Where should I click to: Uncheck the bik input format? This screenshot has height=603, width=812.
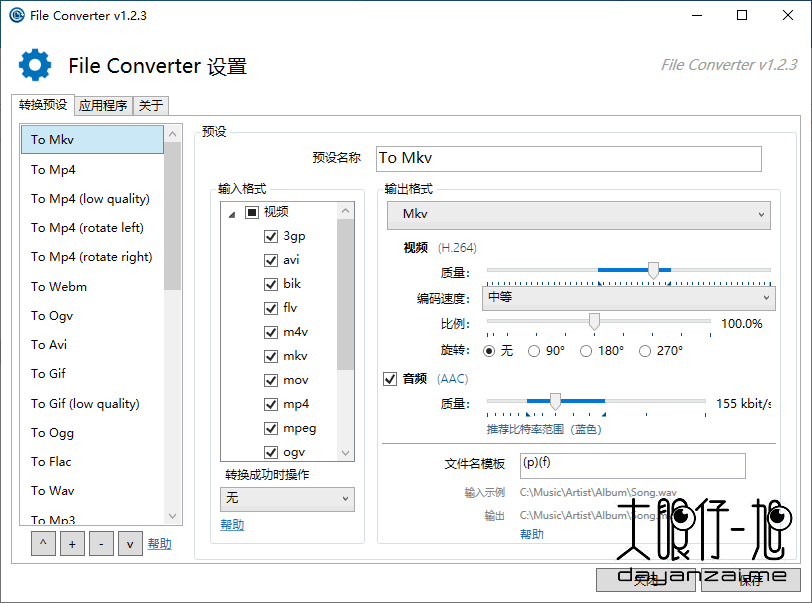(x=271, y=284)
